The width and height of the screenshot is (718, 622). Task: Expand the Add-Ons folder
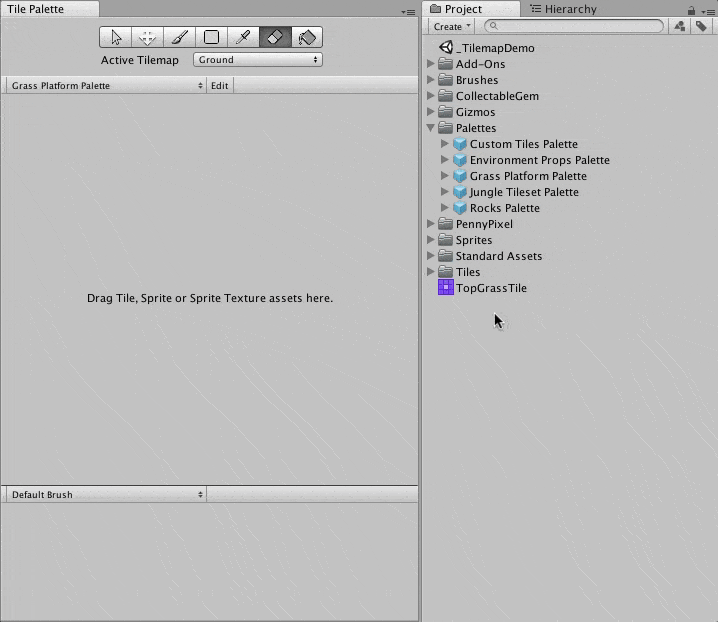430,64
